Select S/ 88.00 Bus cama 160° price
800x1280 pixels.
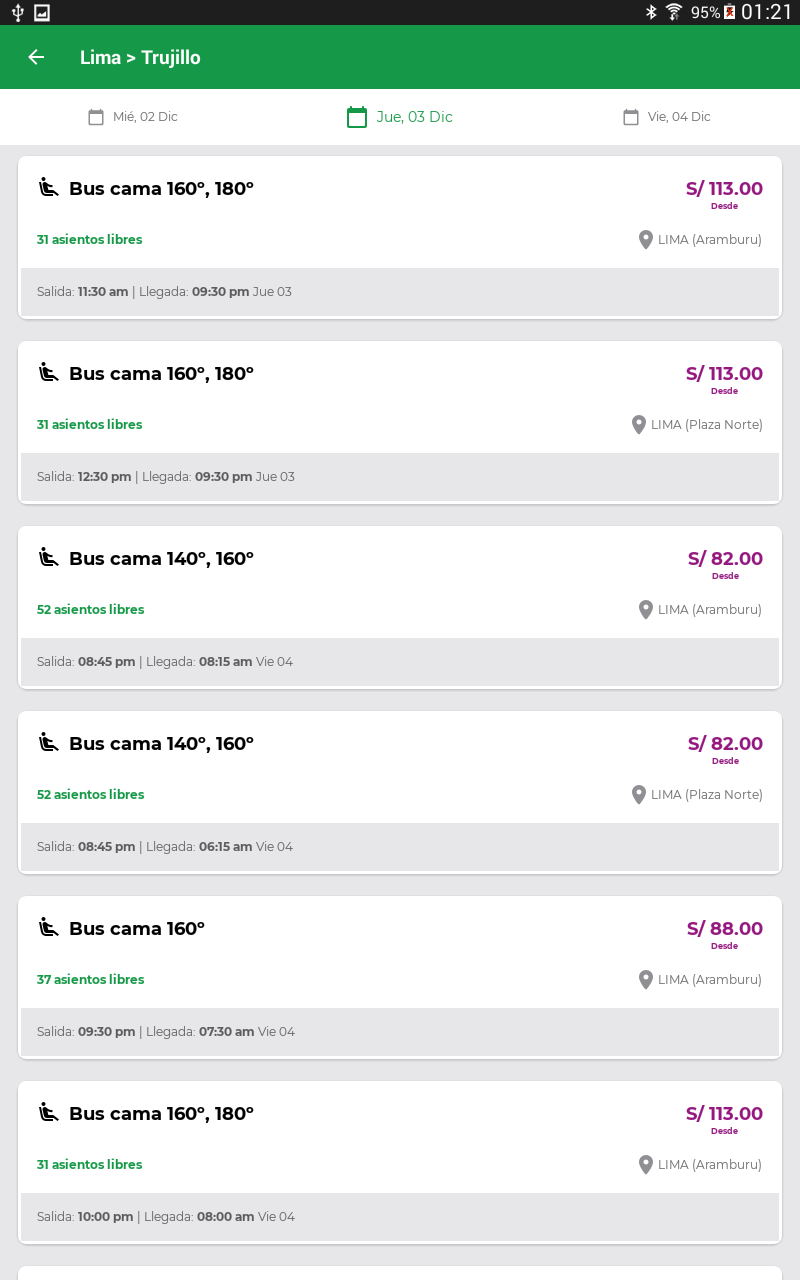pos(725,929)
